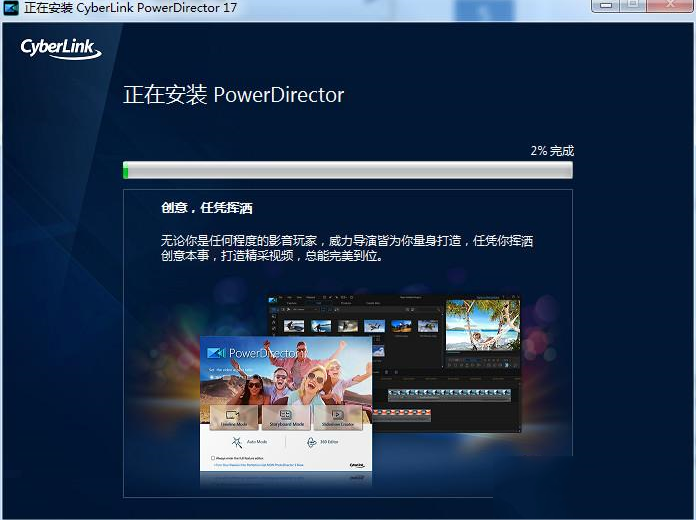The image size is (696, 520).
Task: Choose the Auto Mode wand icon
Action: coord(238,441)
